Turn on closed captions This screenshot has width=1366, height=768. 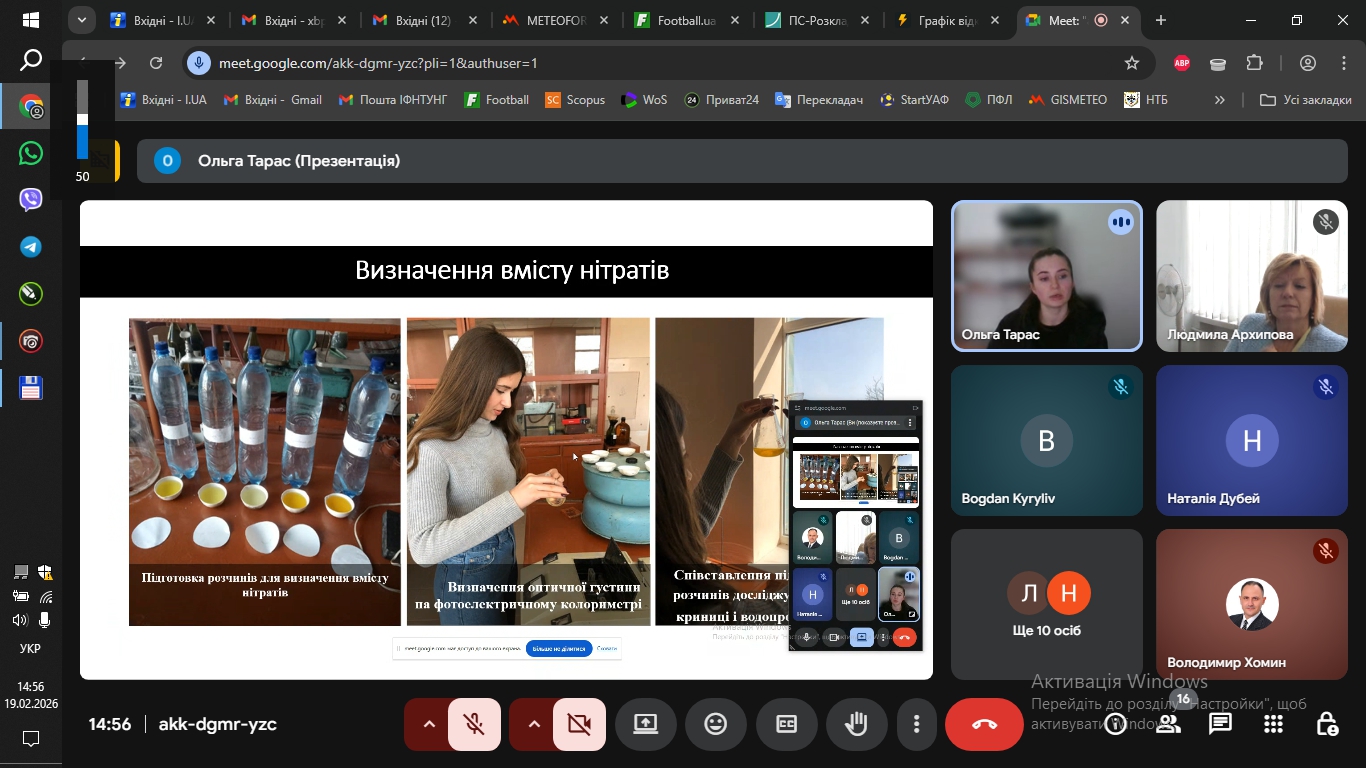[x=786, y=723]
